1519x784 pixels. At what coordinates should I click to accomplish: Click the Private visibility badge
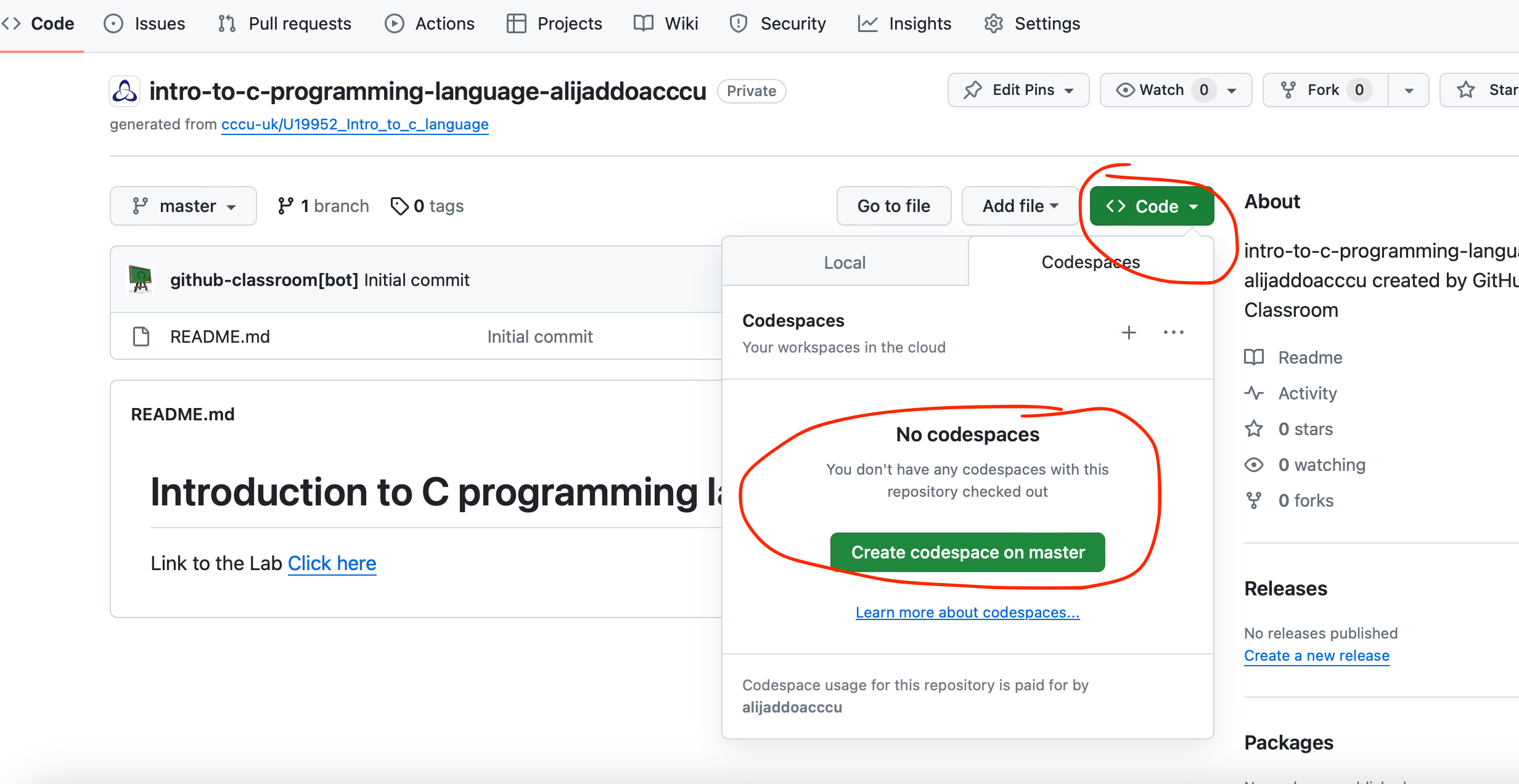pyautogui.click(x=751, y=91)
